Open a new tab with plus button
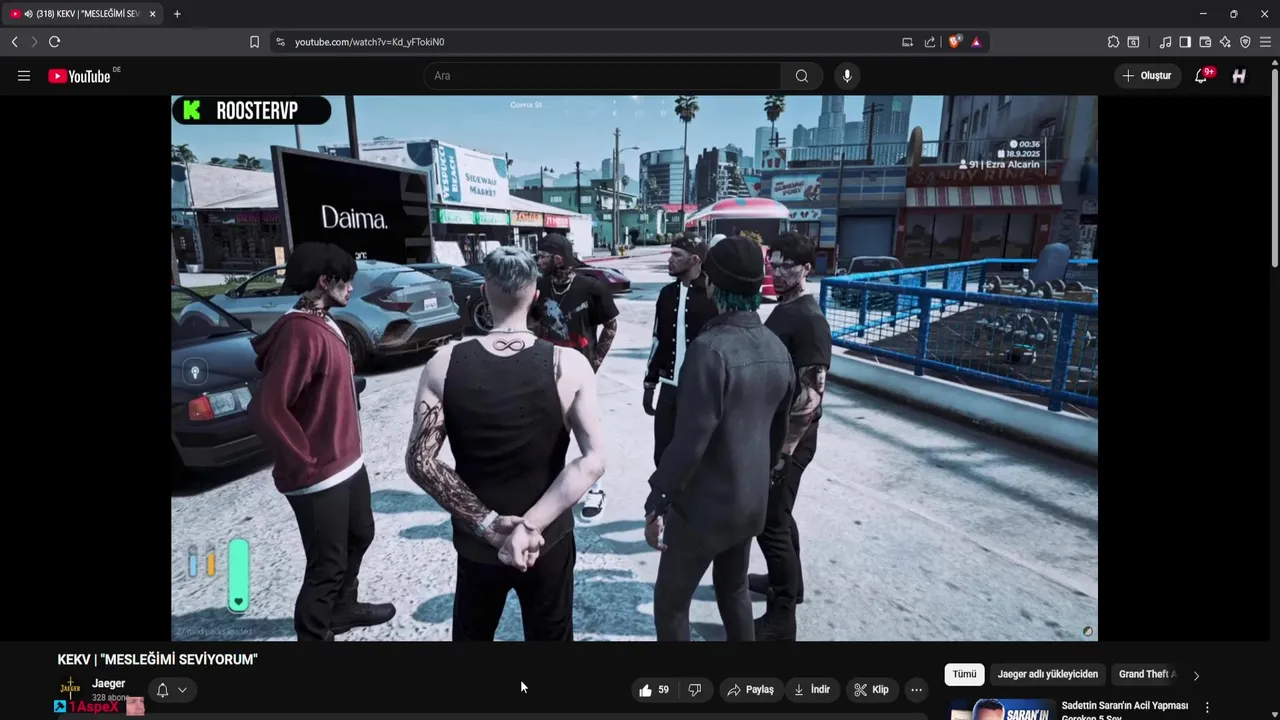1280x720 pixels. [x=177, y=14]
